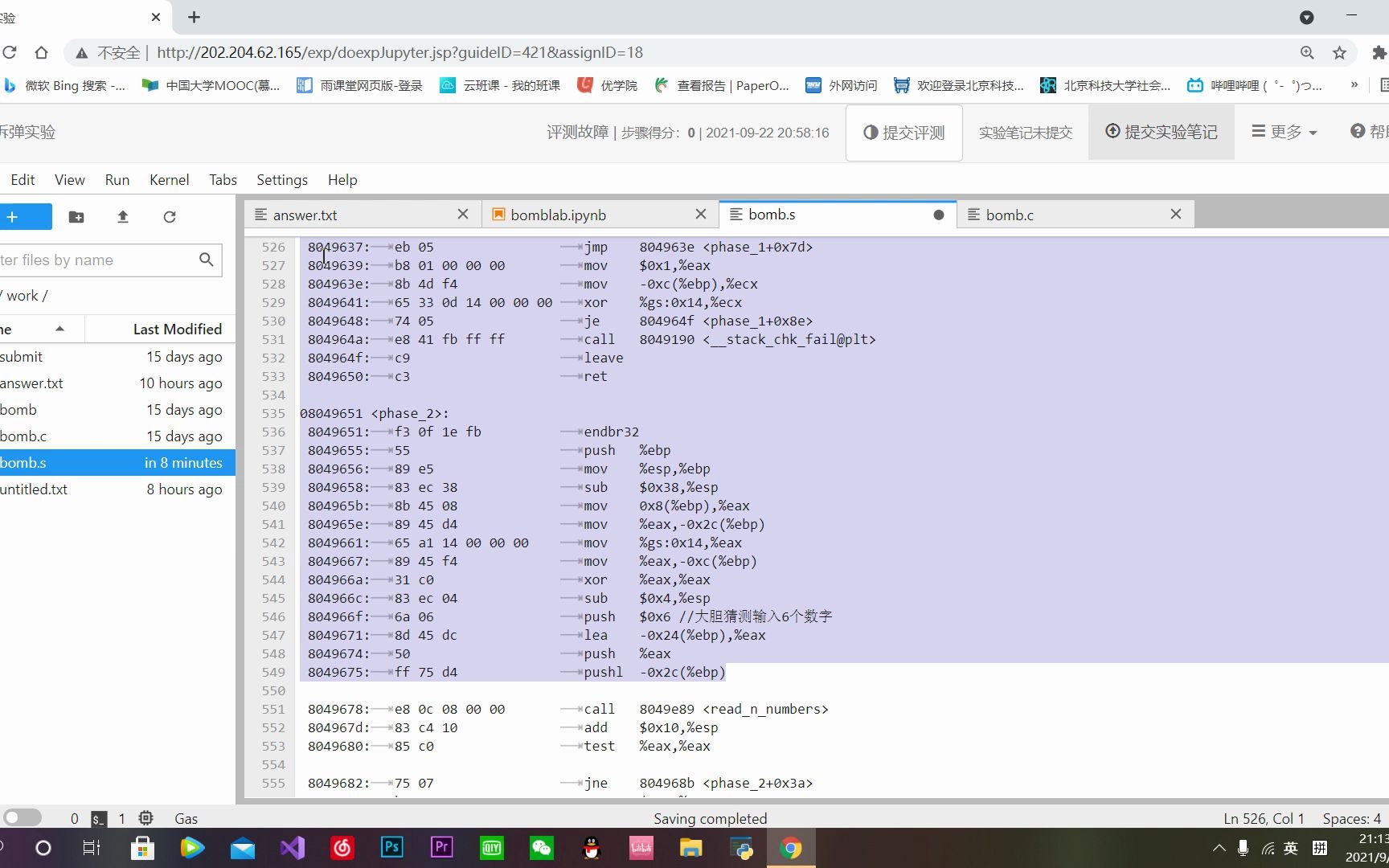1389x868 pixels.
Task: Click the Spaces: 4 indentation setting
Action: click(x=1351, y=818)
